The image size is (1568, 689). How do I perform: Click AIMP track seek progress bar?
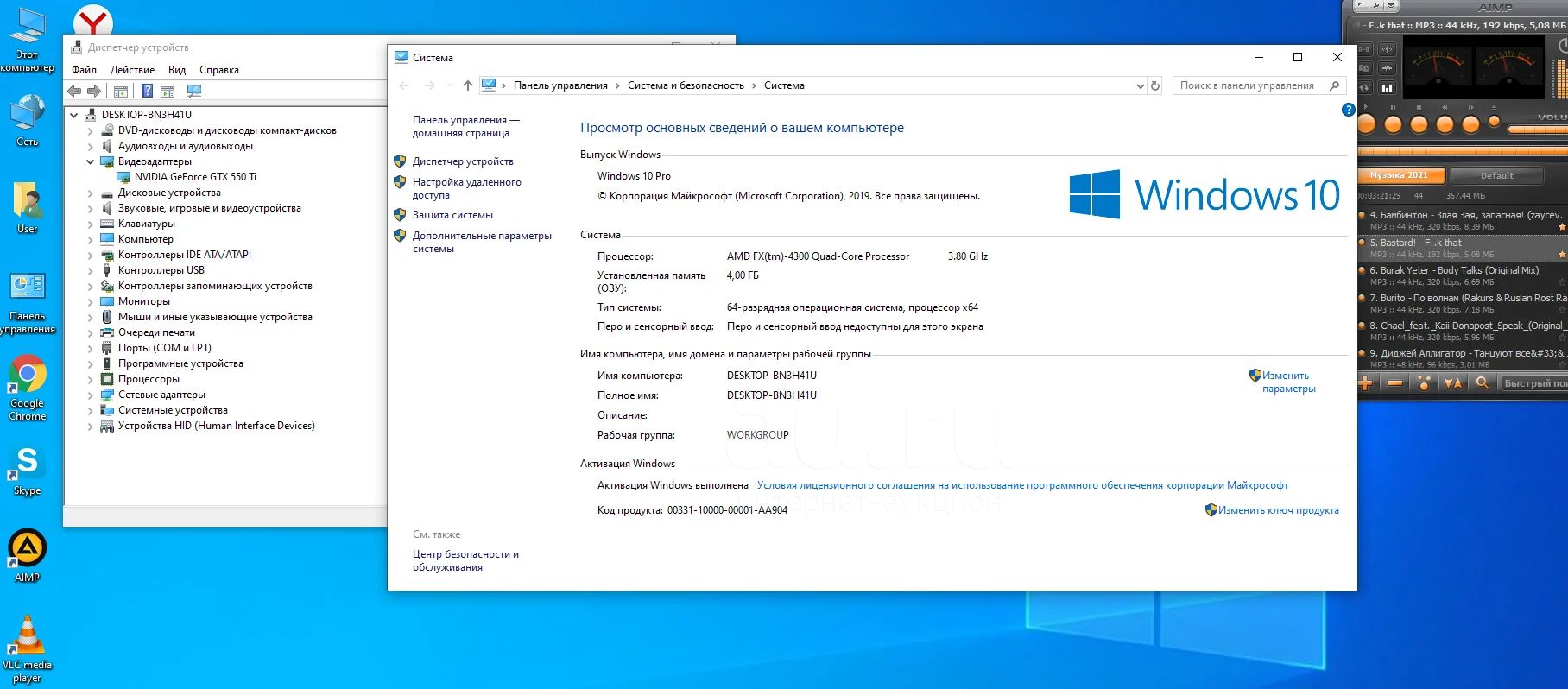click(1463, 150)
